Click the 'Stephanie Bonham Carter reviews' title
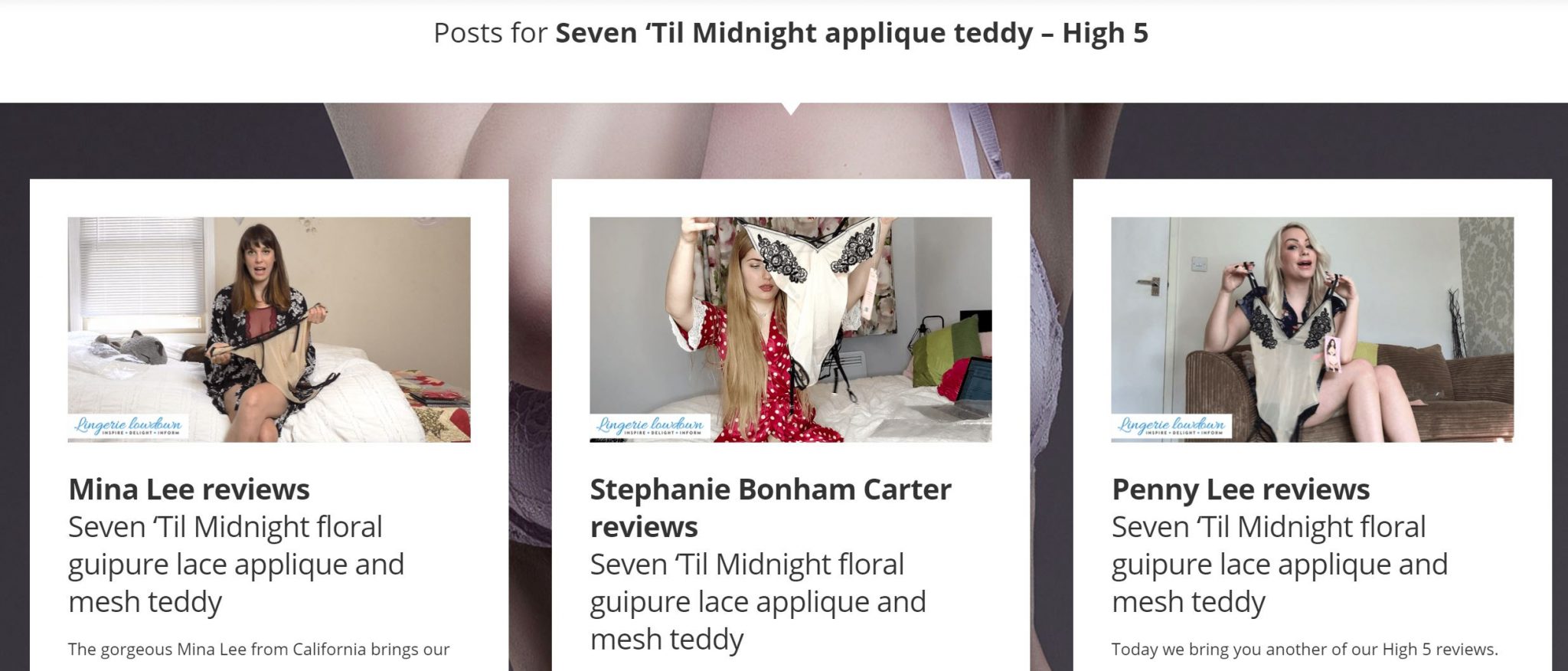Screen dimensions: 1568x671 (770, 508)
